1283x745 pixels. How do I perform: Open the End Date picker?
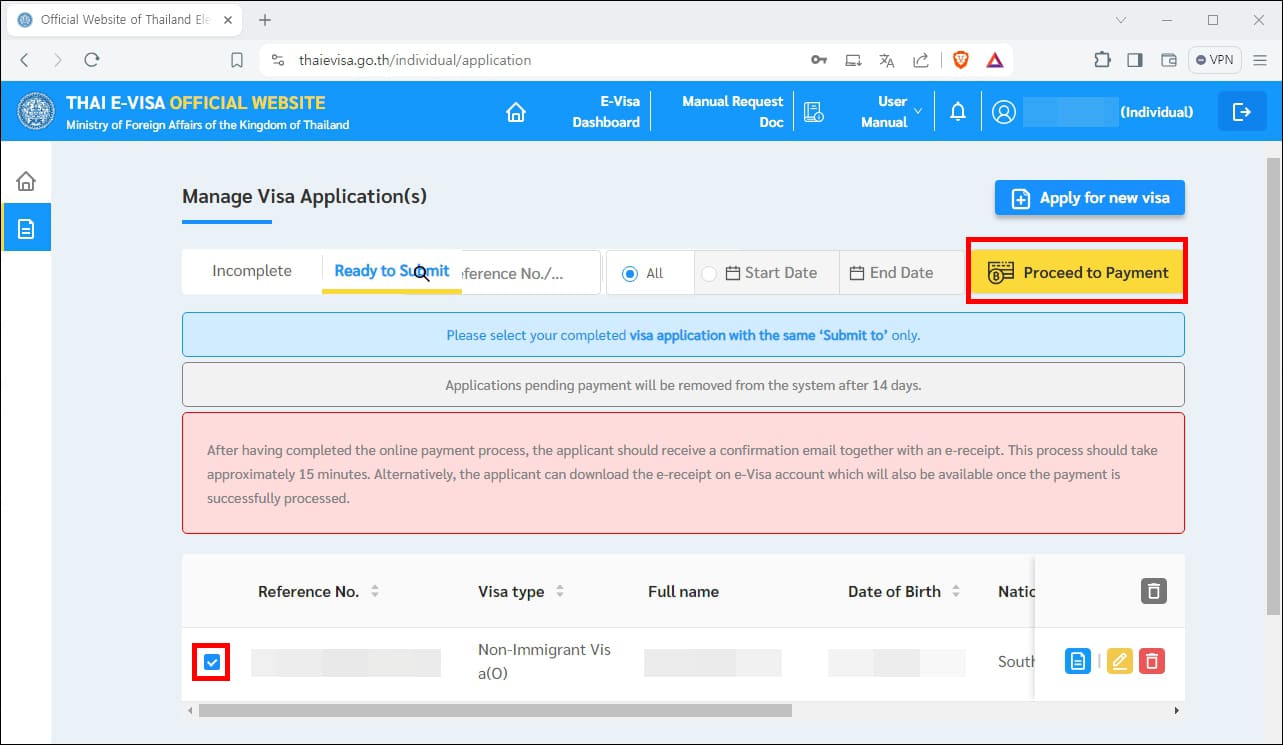[x=892, y=273]
